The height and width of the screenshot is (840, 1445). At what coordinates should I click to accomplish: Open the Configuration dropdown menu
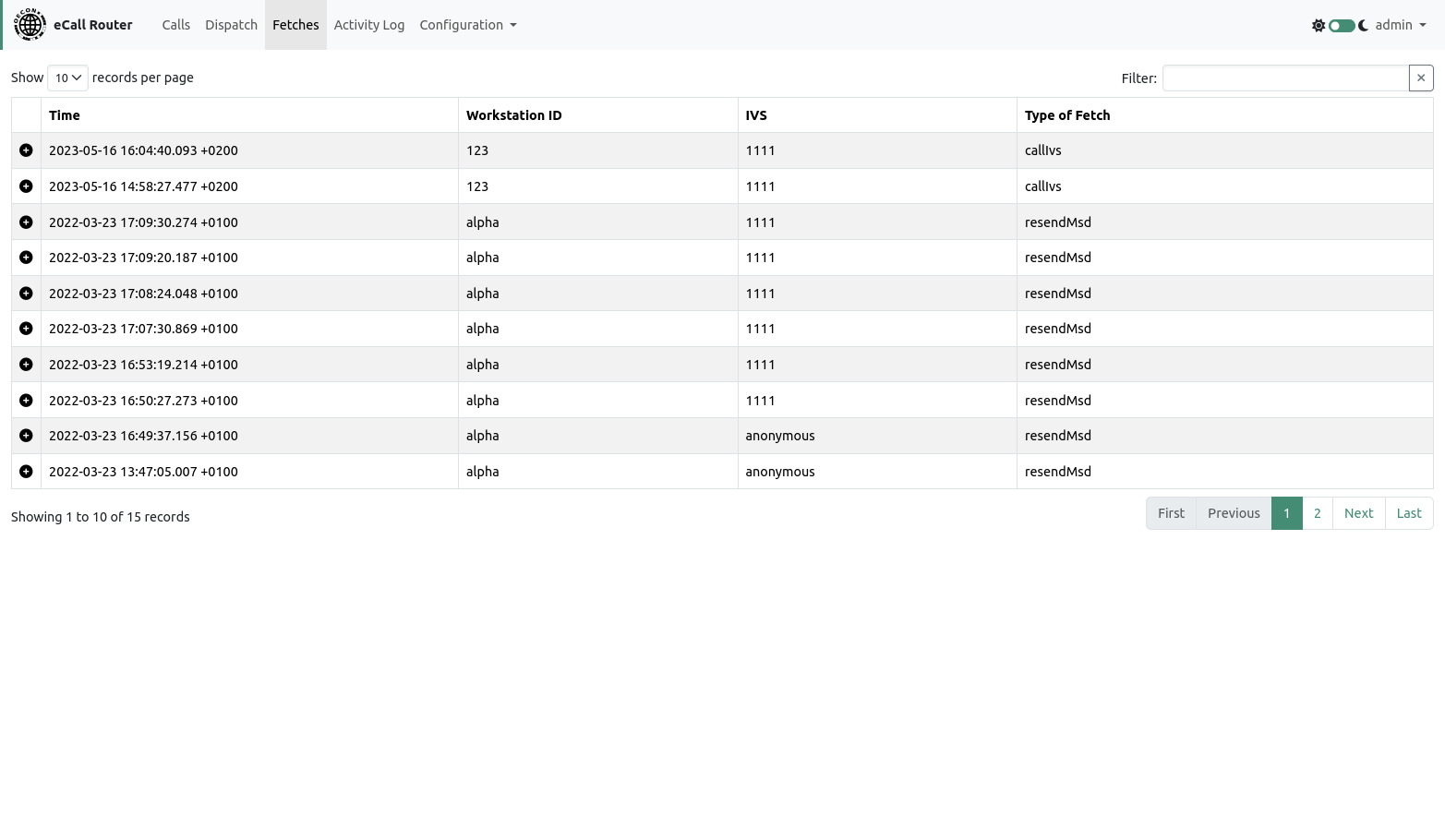[x=467, y=25]
